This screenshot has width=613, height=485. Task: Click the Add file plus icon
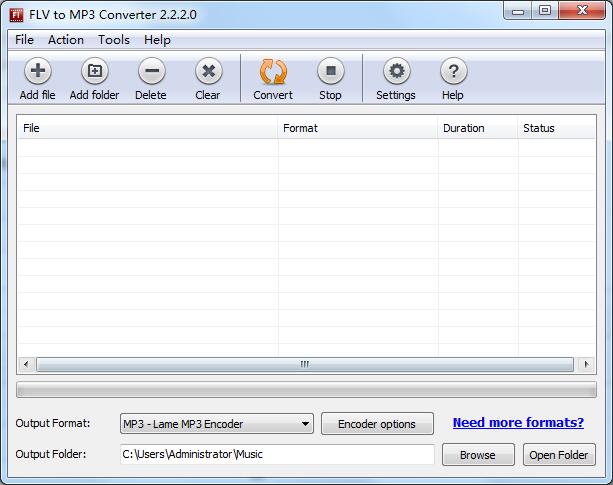pyautogui.click(x=37, y=72)
